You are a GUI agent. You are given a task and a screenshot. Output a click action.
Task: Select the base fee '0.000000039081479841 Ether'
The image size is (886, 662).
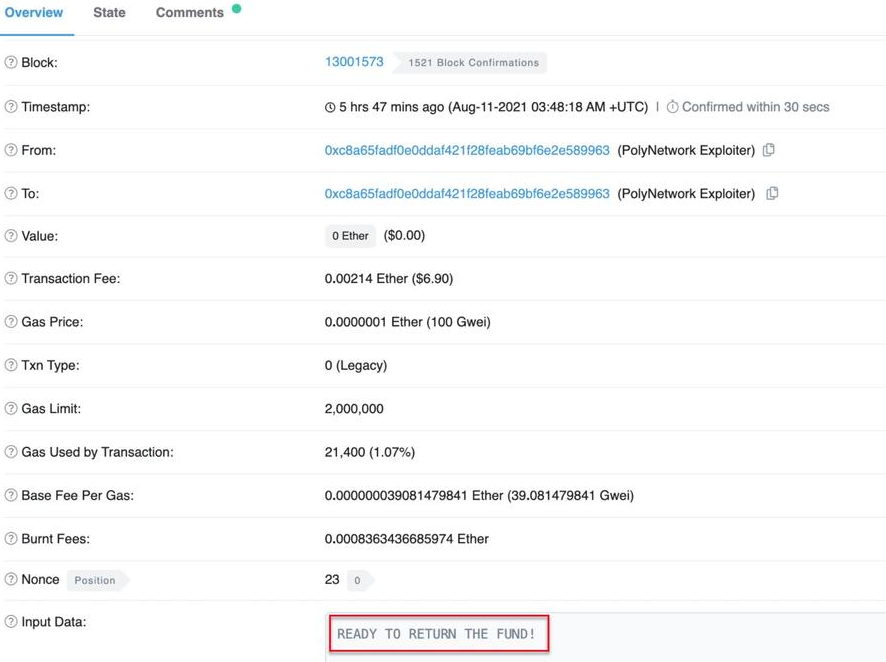[414, 495]
